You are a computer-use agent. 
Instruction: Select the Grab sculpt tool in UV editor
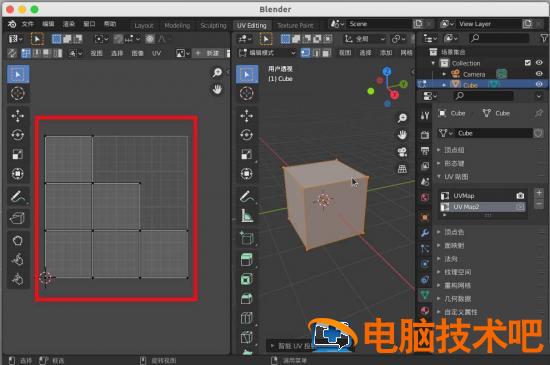pos(18,241)
